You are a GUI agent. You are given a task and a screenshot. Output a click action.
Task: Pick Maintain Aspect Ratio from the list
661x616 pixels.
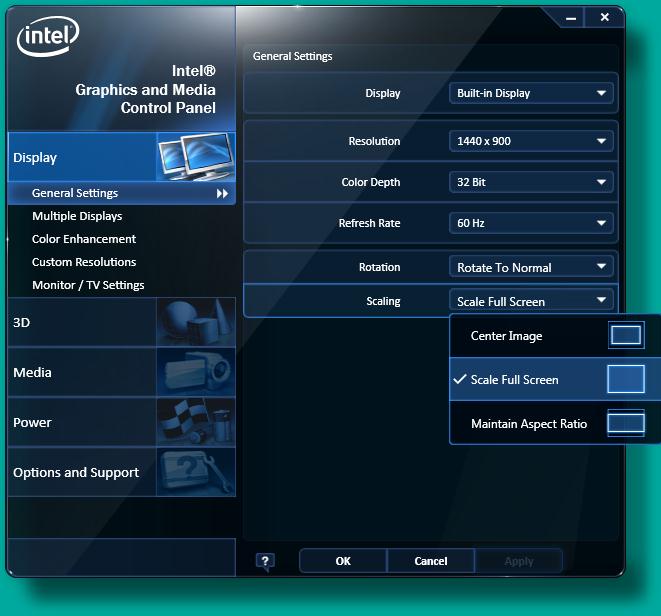[x=528, y=424]
